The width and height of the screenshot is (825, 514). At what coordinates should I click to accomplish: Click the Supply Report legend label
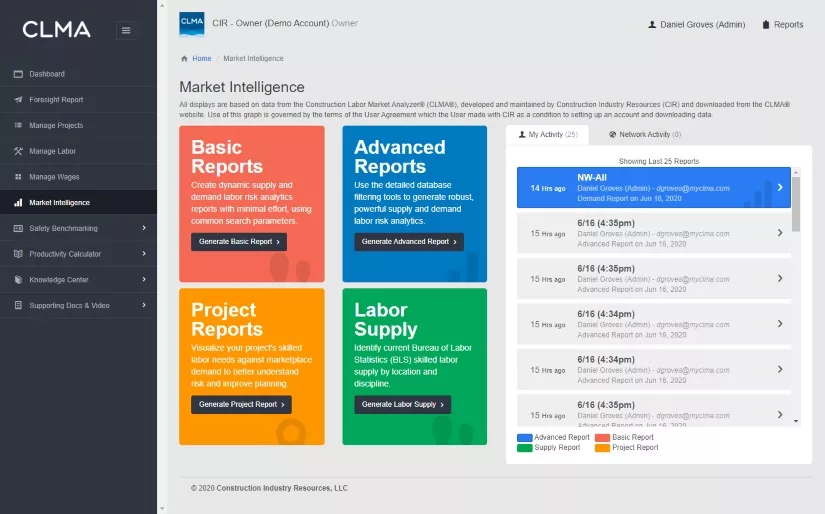[x=557, y=447]
